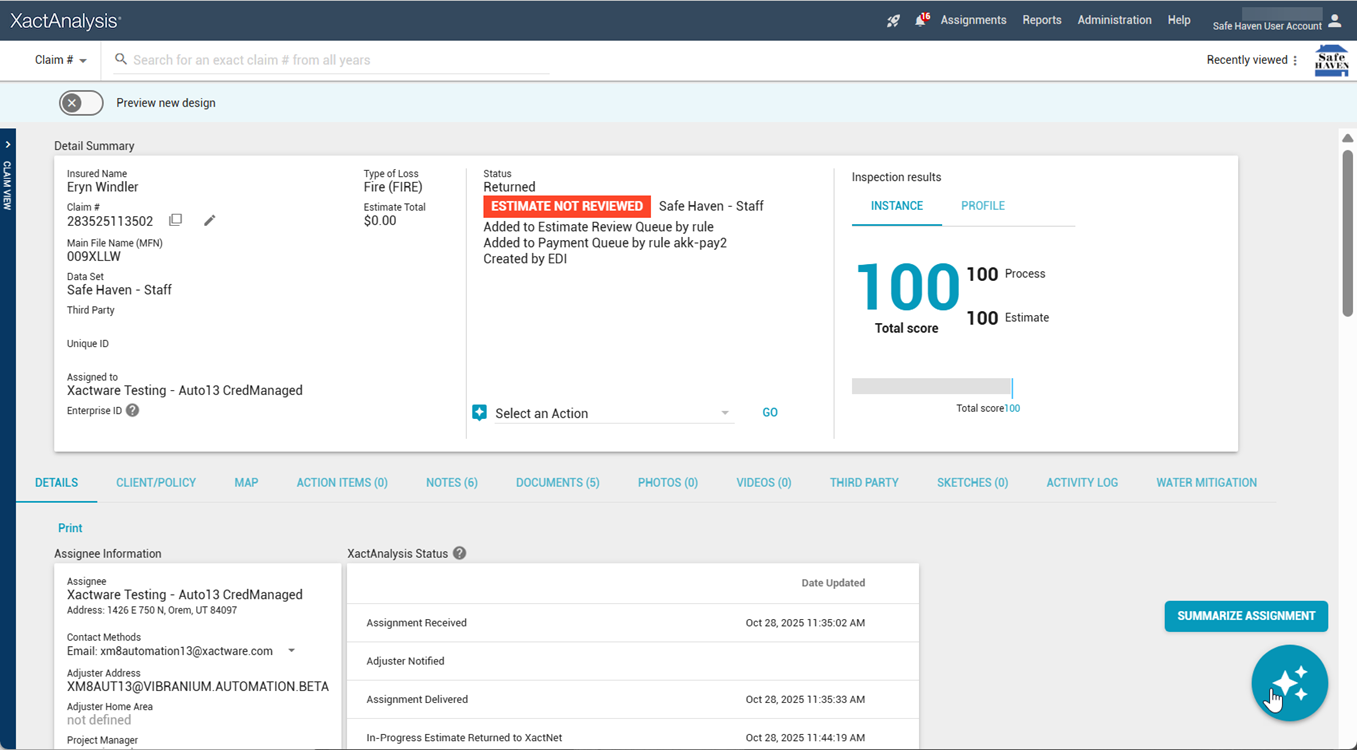This screenshot has height=750, width=1357.
Task: Open the Administration menu
Action: [1114, 20]
